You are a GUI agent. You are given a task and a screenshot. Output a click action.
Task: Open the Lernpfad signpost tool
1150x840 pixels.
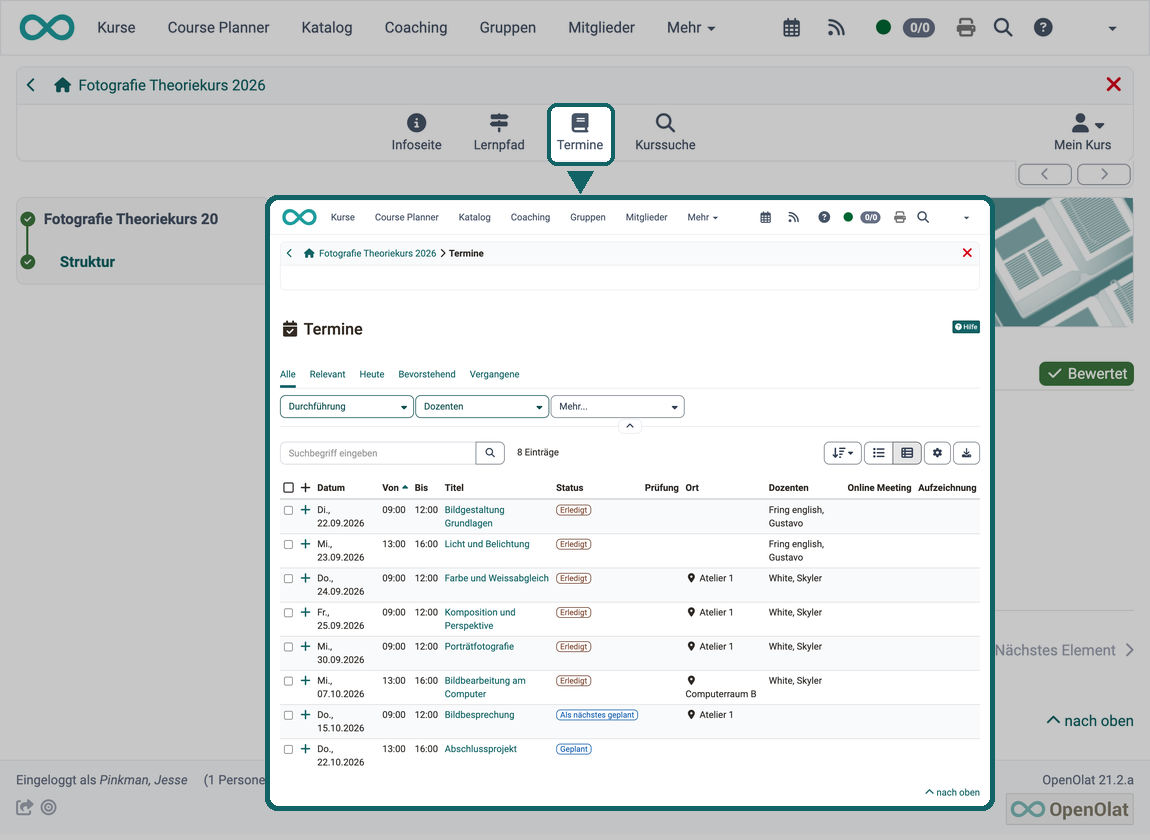point(499,133)
